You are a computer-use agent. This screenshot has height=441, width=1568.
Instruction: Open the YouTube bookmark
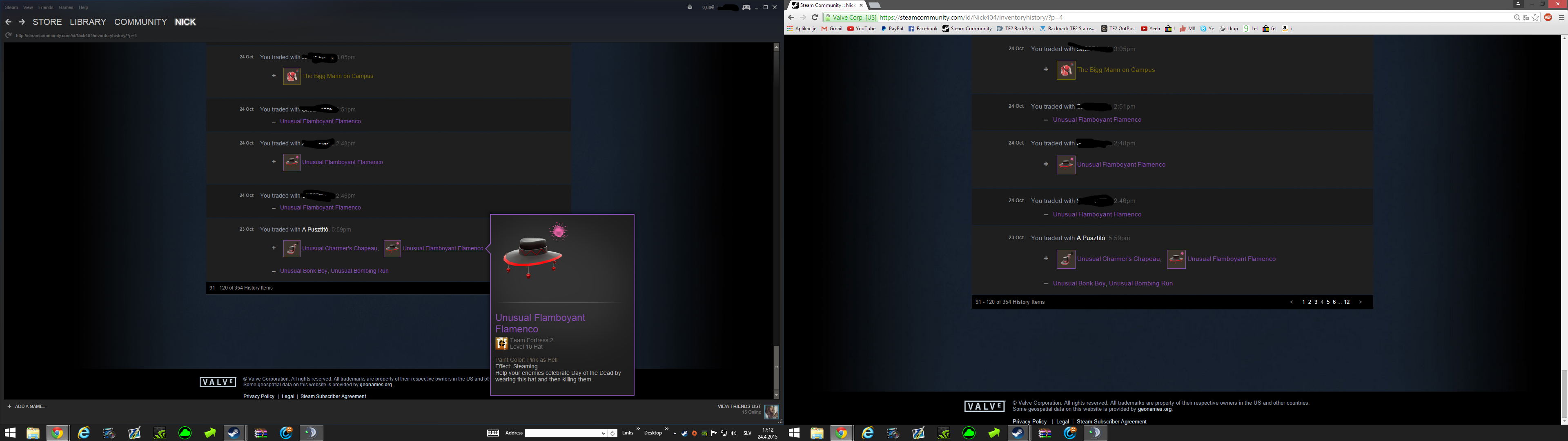pos(861,29)
